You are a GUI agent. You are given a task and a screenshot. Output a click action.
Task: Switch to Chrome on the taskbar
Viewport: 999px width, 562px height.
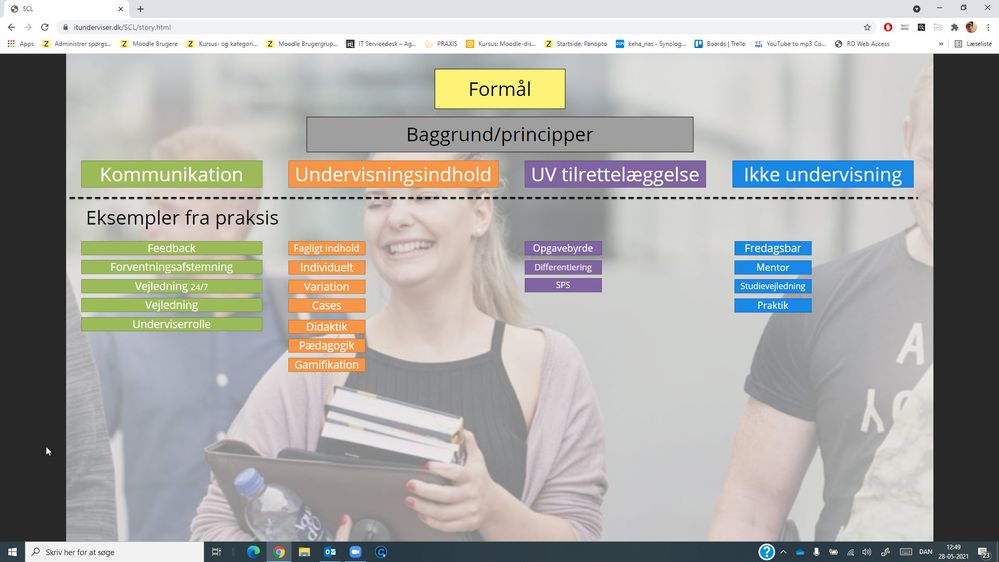[x=279, y=552]
